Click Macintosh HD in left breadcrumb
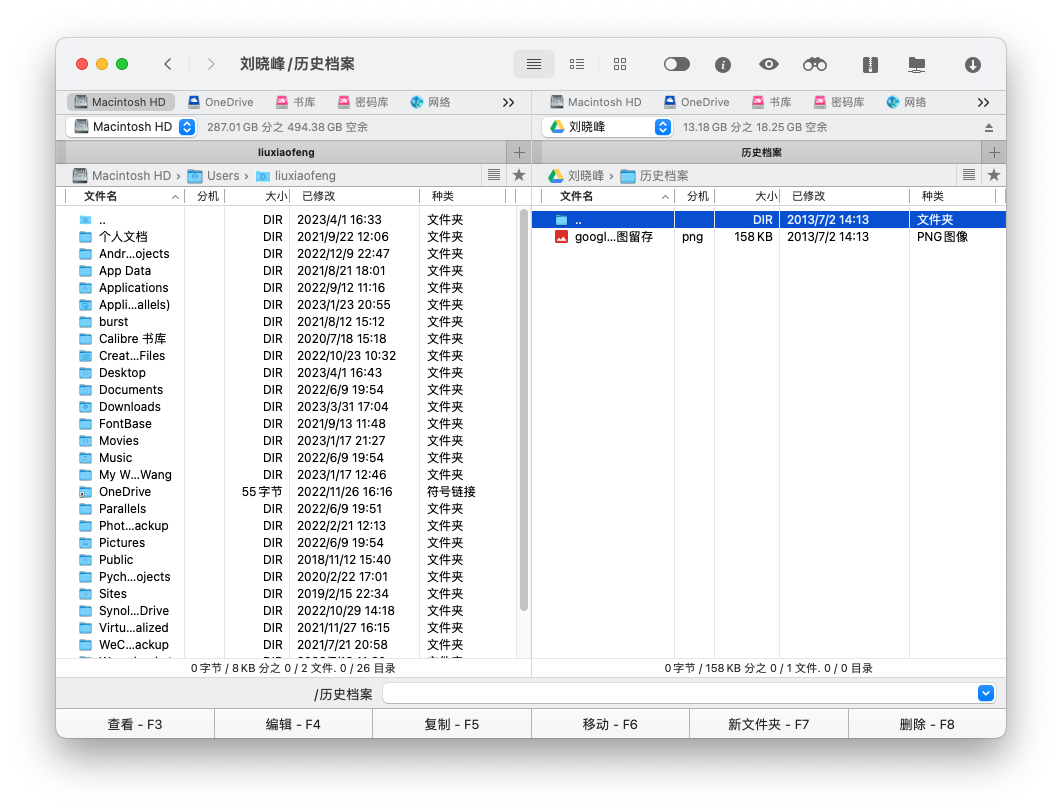 122,176
